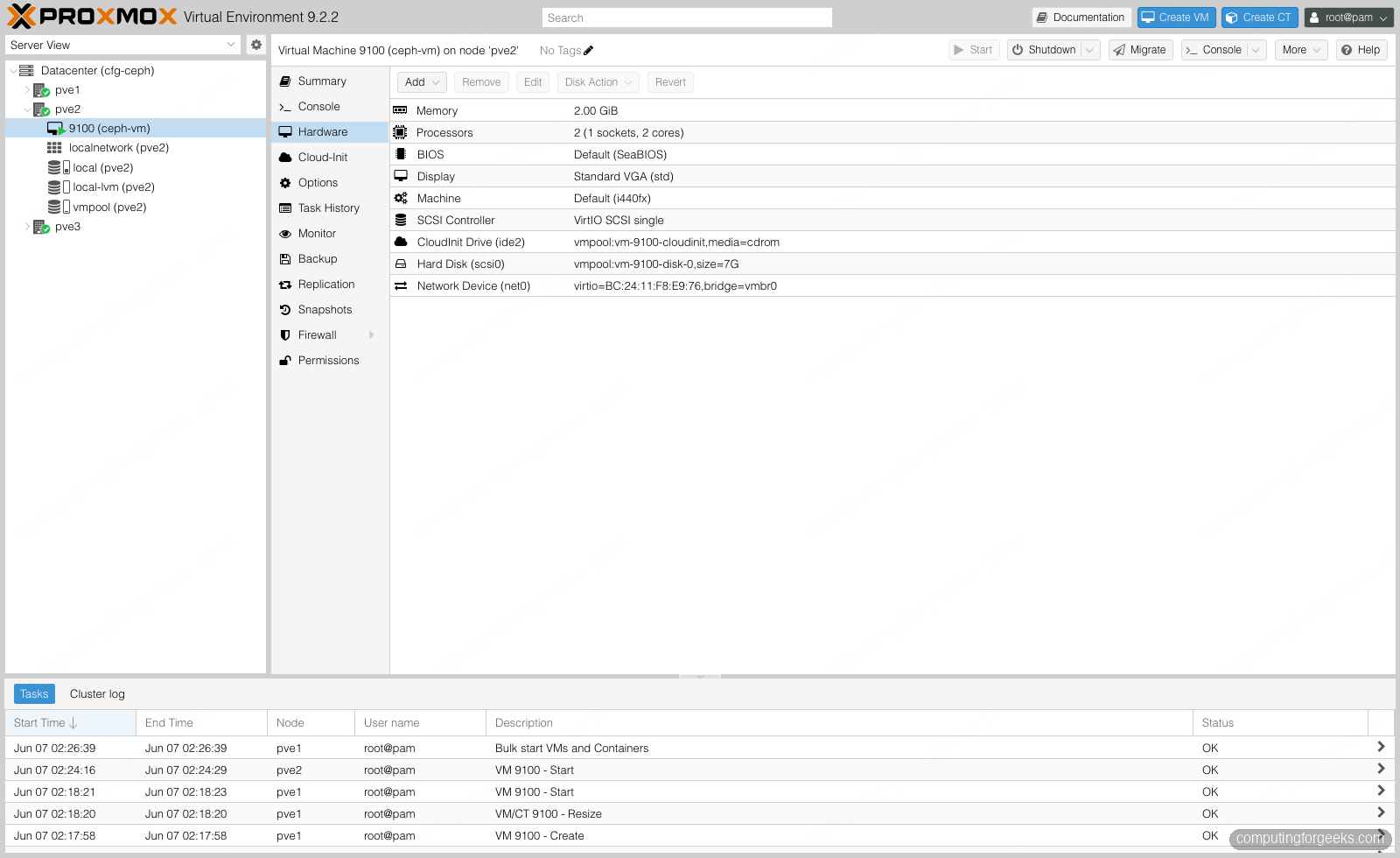The image size is (1400, 858).
Task: Expand the pve1 node
Action: (27, 90)
